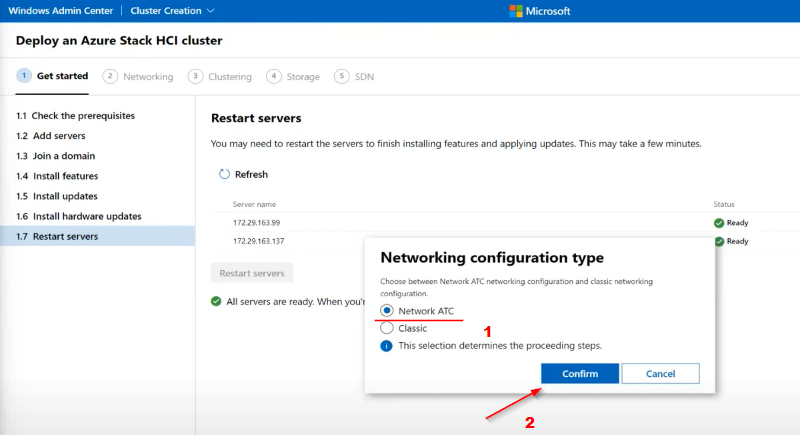Screen dimensions: 800x435
Task: Select server row 172.29.163.99
Action: click(x=505, y=222)
